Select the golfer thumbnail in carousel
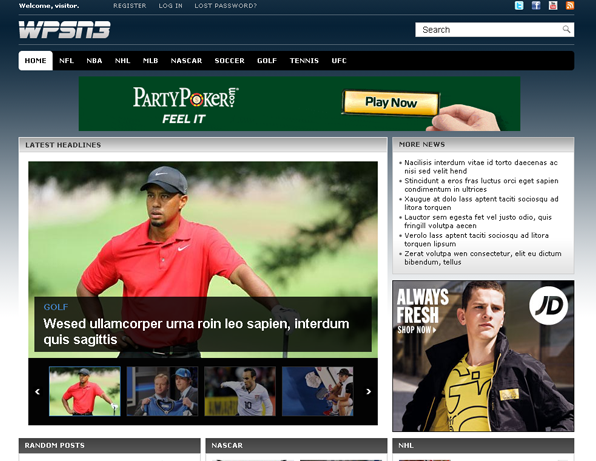The width and height of the screenshot is (596, 461). [85, 391]
